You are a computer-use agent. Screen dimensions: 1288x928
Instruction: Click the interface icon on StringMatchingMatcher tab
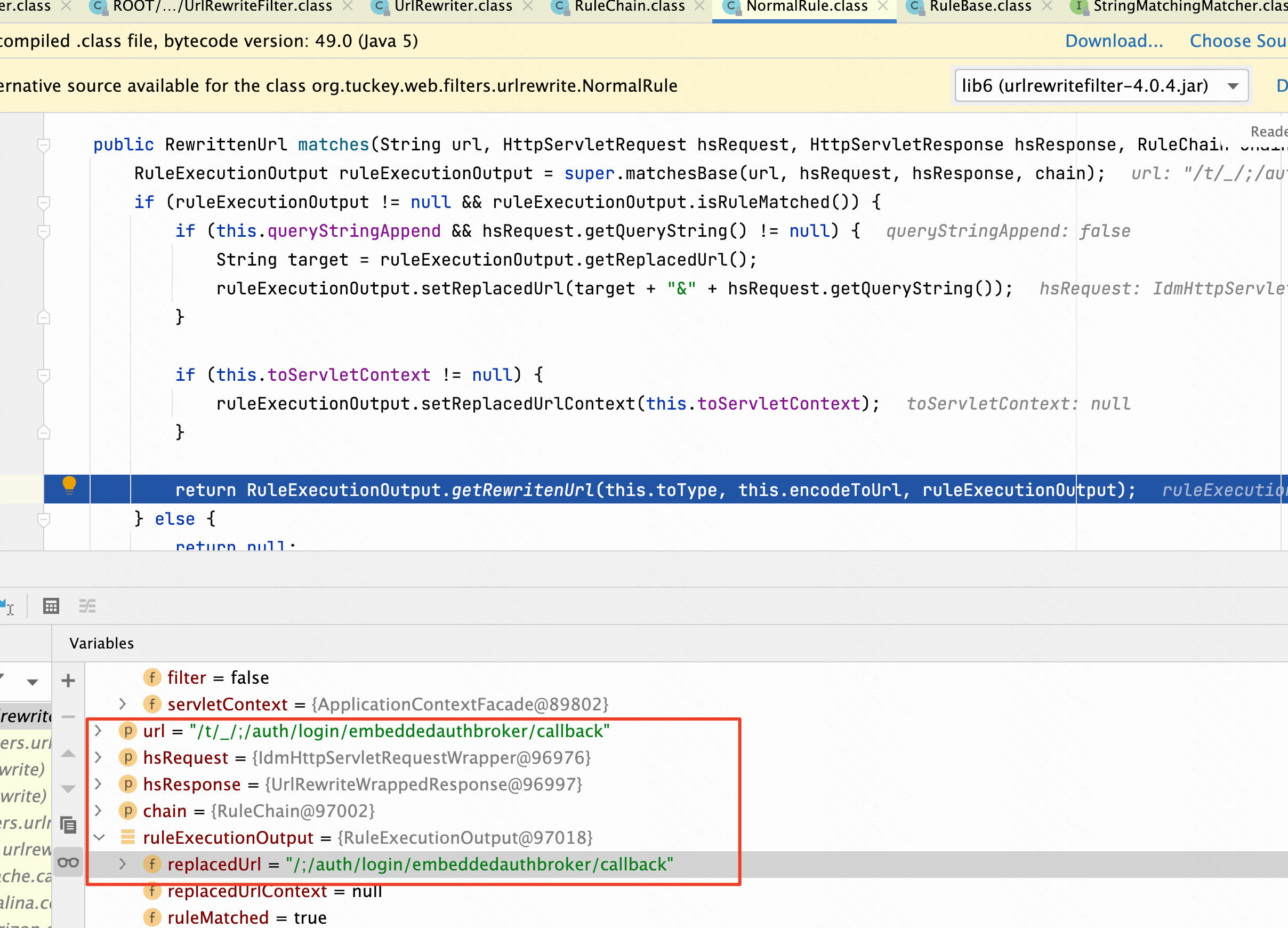(x=1078, y=7)
